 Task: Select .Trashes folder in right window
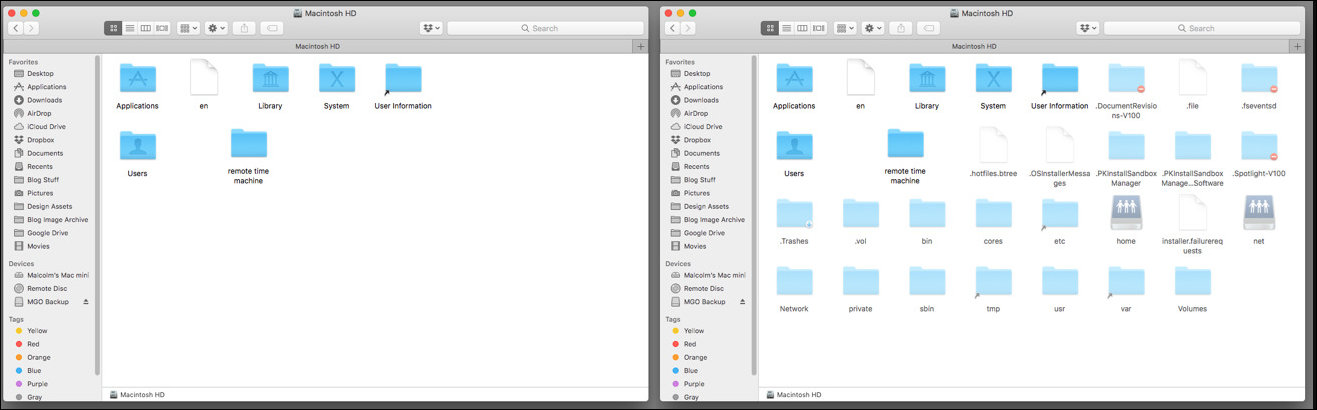click(x=794, y=214)
